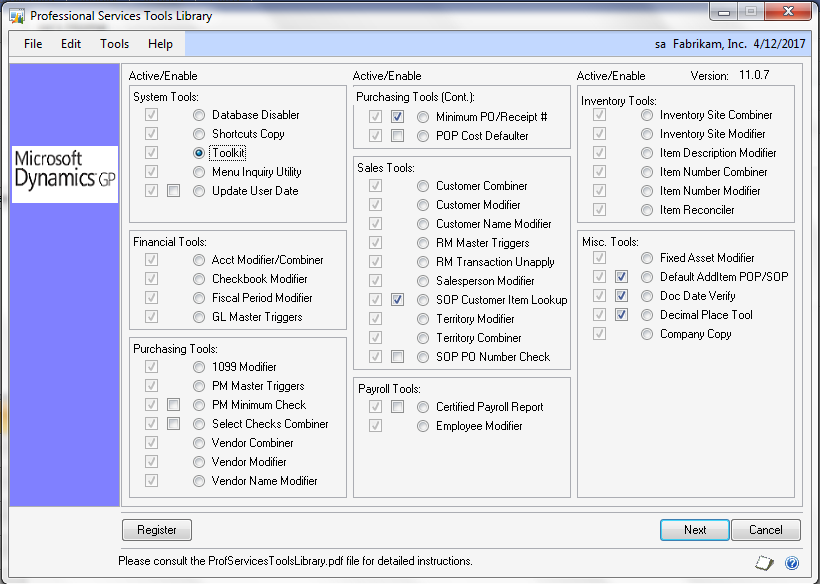Click the Register button
Image resolution: width=820 pixels, height=584 pixels.
(157, 530)
